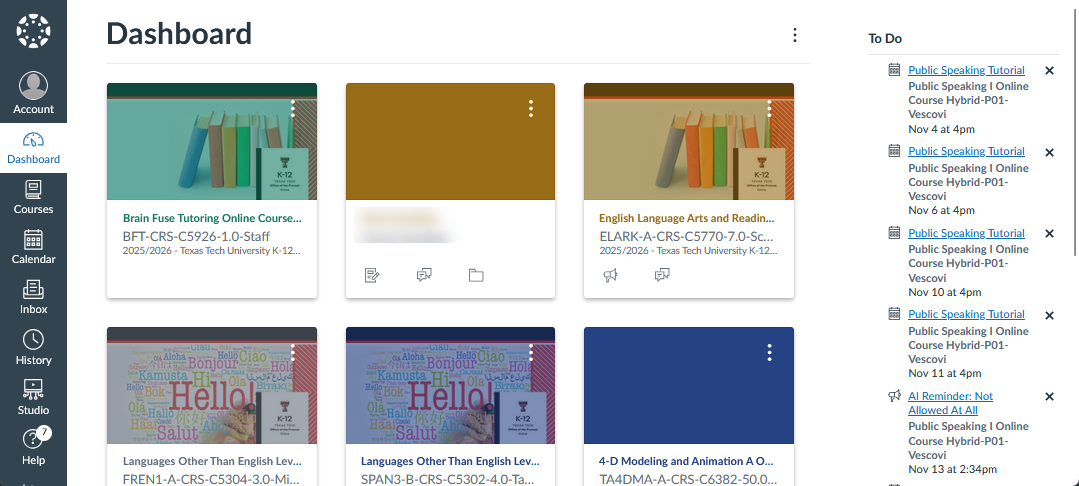Open Help with the 7 notifications badge
Image resolution: width=1079 pixels, height=486 pixels.
pos(33,446)
